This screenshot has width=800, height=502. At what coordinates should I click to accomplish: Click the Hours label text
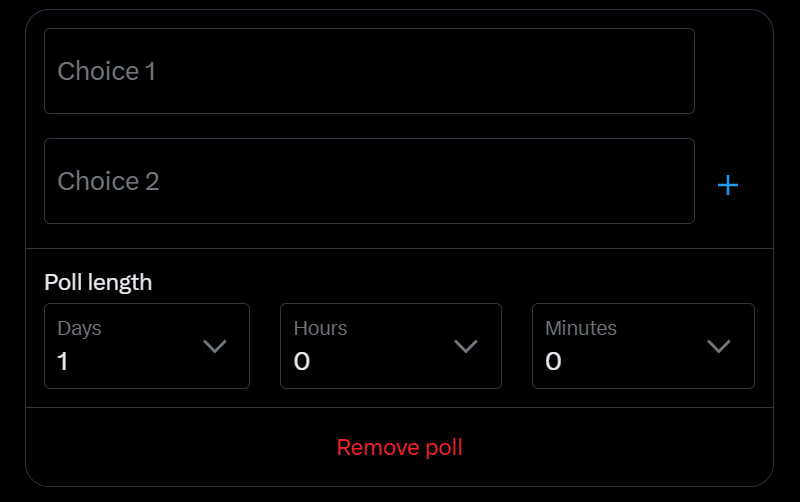(x=320, y=328)
